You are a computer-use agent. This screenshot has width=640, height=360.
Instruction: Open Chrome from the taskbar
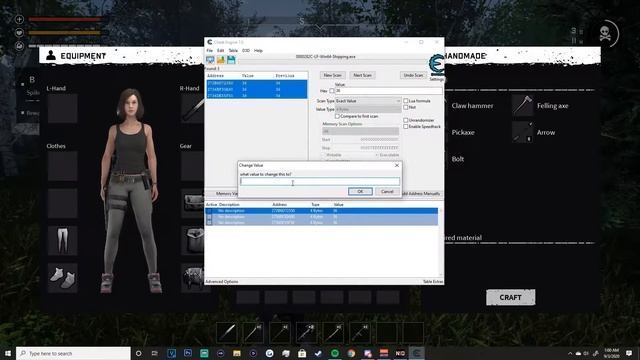[351, 353]
